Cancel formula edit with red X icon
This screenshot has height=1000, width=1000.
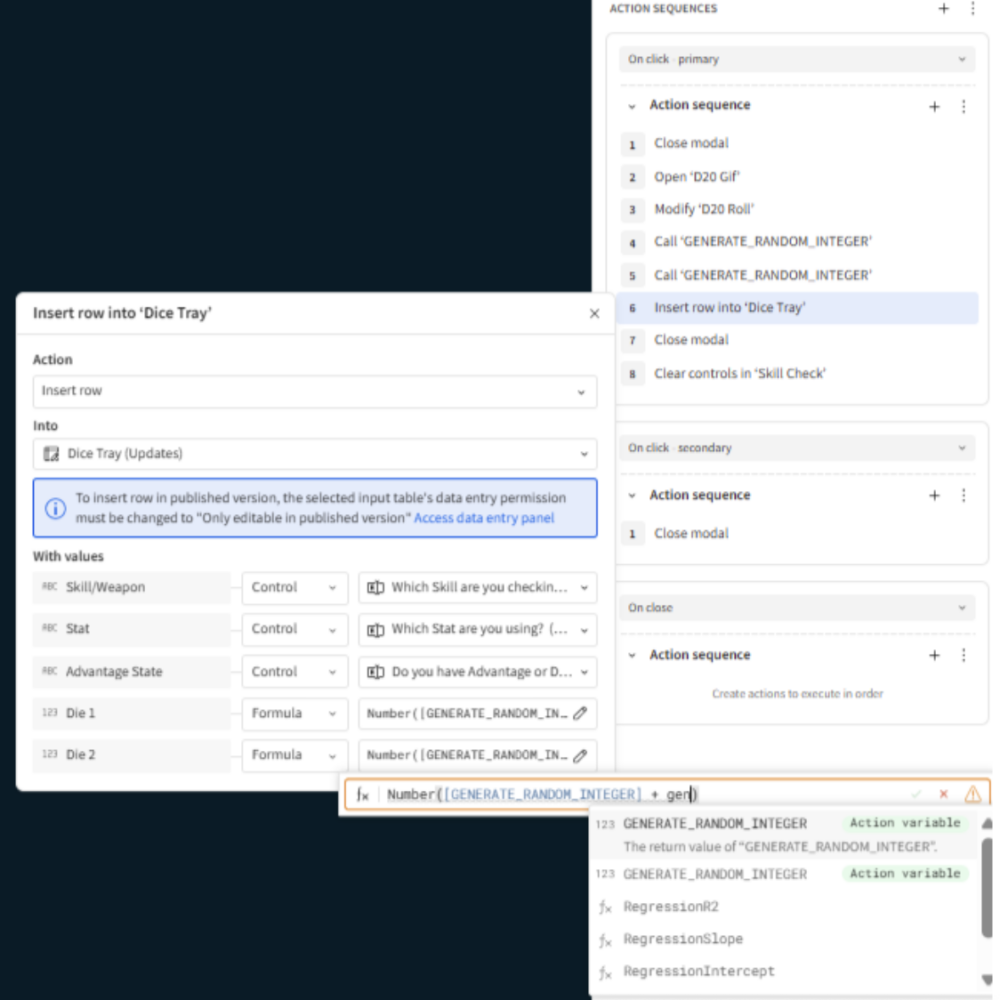943,794
